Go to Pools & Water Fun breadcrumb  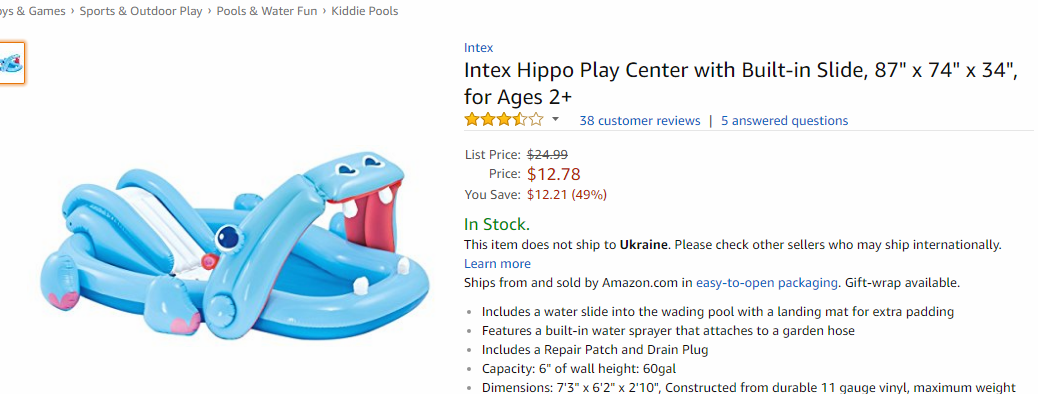267,11
